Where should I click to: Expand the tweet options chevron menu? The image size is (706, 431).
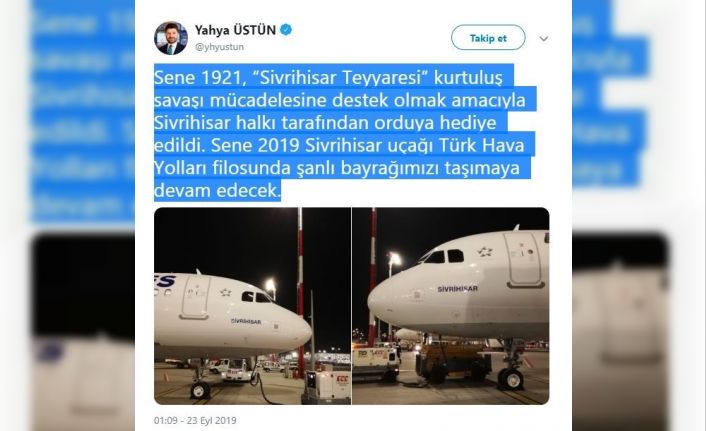tap(544, 39)
